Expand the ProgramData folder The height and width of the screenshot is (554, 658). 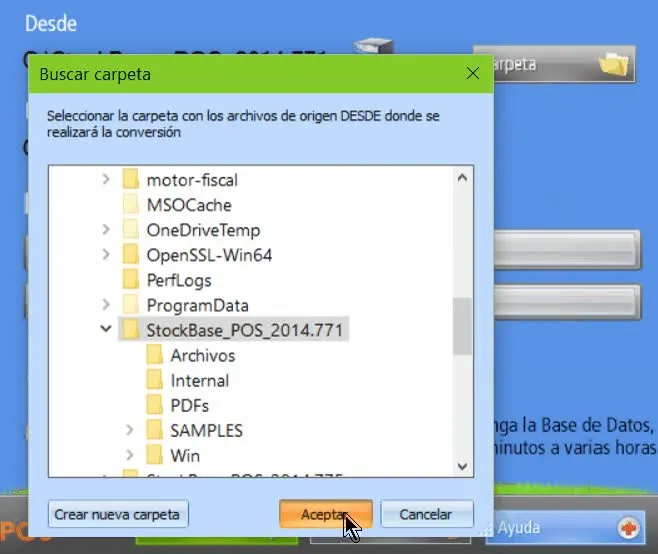[106, 305]
